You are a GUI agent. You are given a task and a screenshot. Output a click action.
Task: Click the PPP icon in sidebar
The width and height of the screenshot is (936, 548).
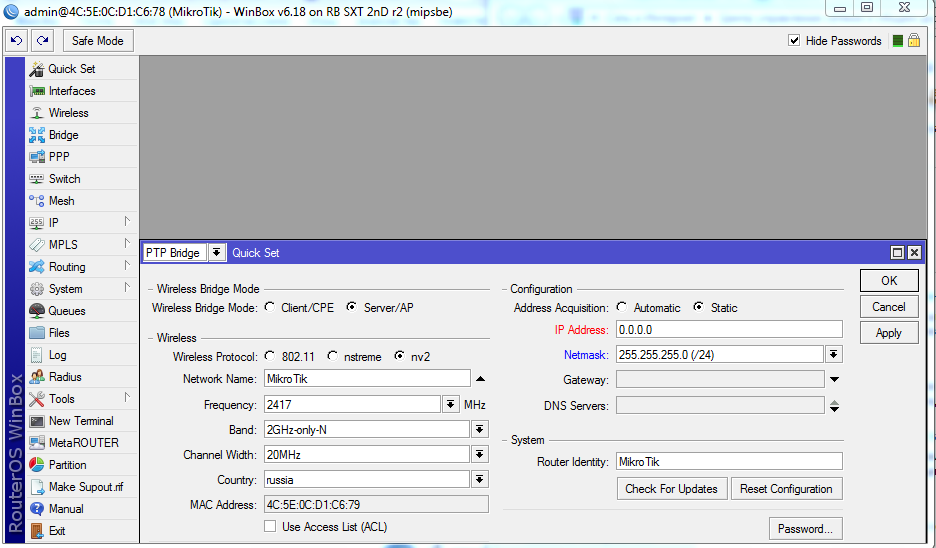37,157
